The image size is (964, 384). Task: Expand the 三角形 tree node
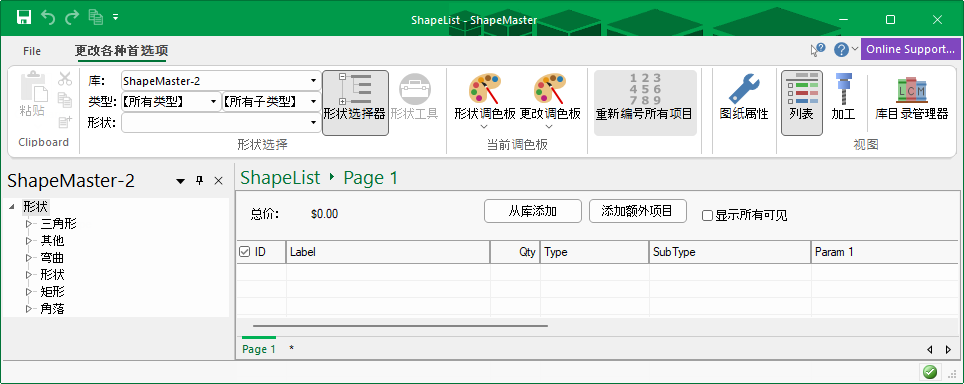tap(28, 224)
